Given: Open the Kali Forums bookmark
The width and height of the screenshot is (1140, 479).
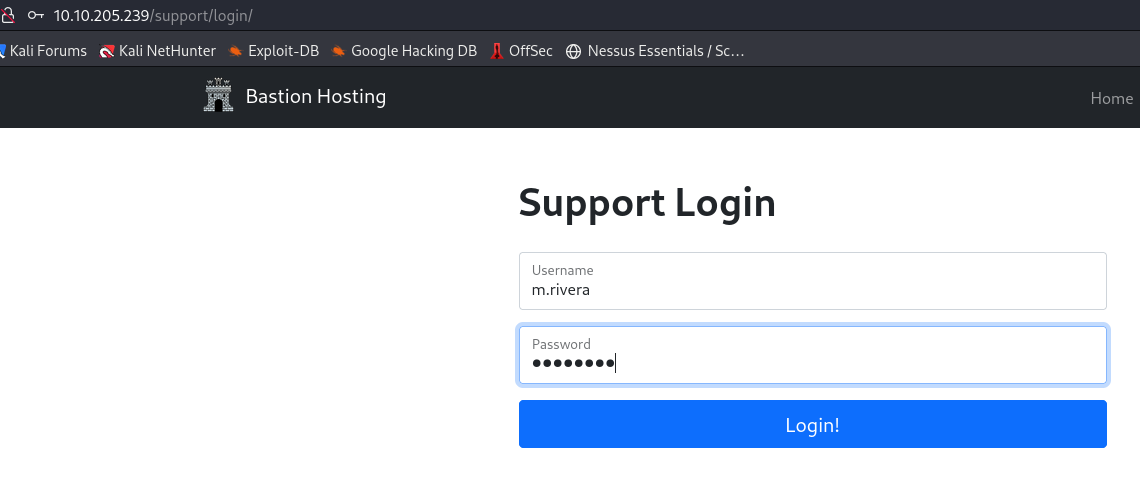Looking at the screenshot, I should pos(47,51).
